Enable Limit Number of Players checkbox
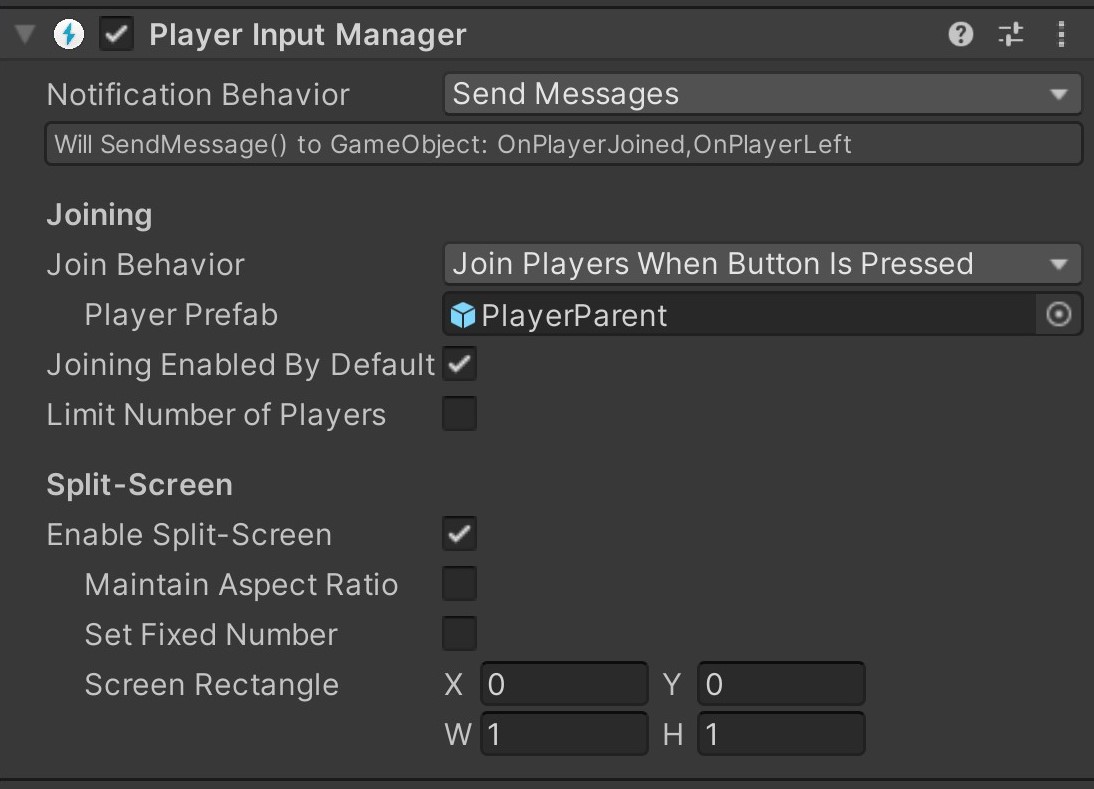 tap(460, 414)
